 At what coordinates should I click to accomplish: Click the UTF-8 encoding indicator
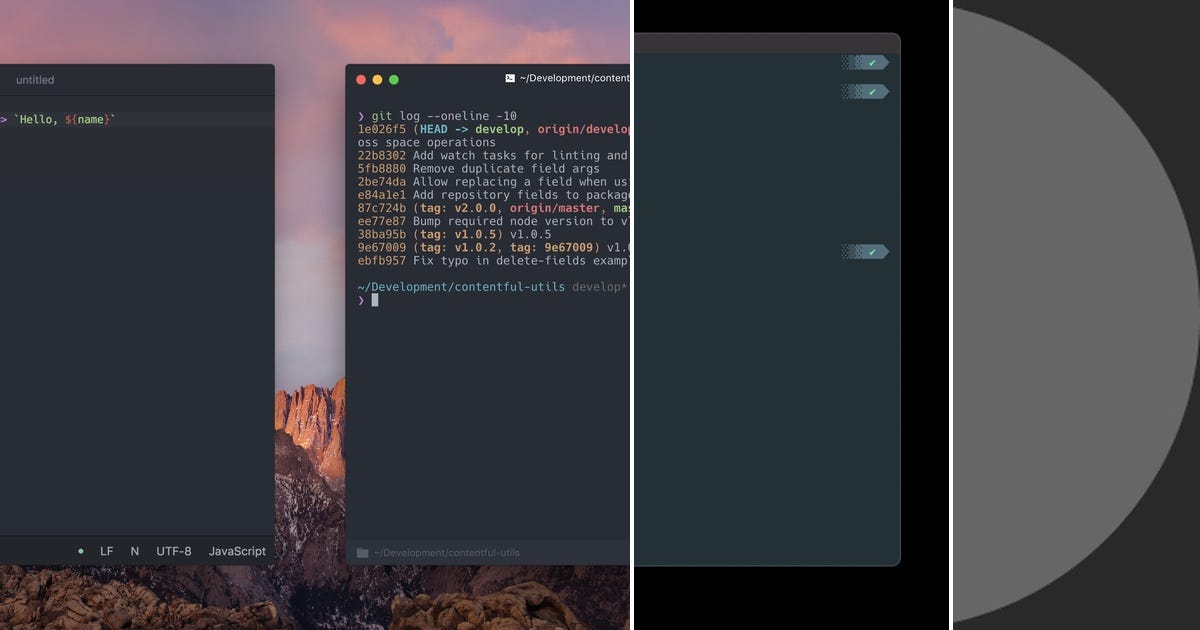tap(172, 551)
